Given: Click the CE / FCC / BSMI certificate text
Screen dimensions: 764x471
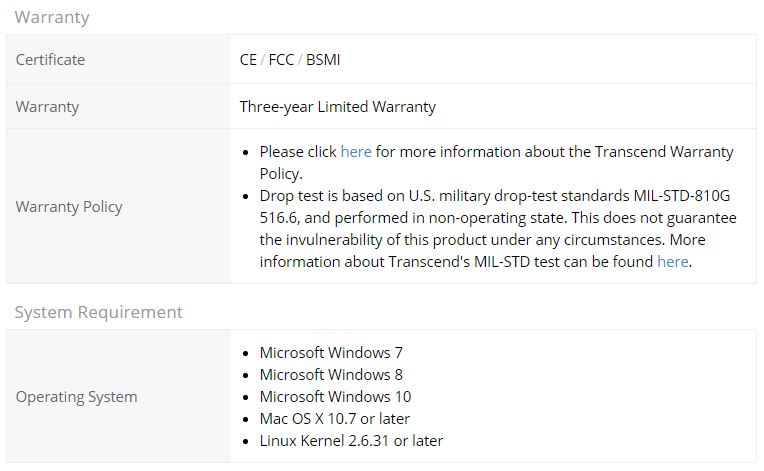Looking at the screenshot, I should tap(290, 59).
